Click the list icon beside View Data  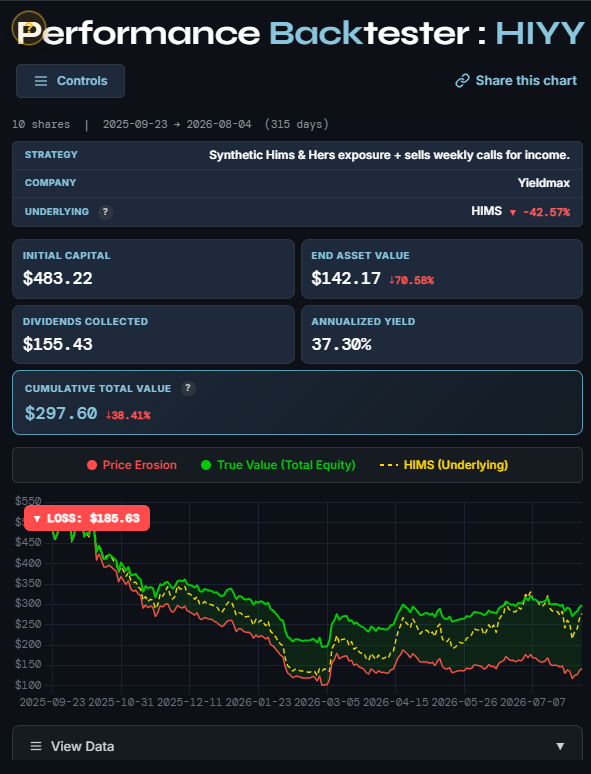[x=36, y=746]
